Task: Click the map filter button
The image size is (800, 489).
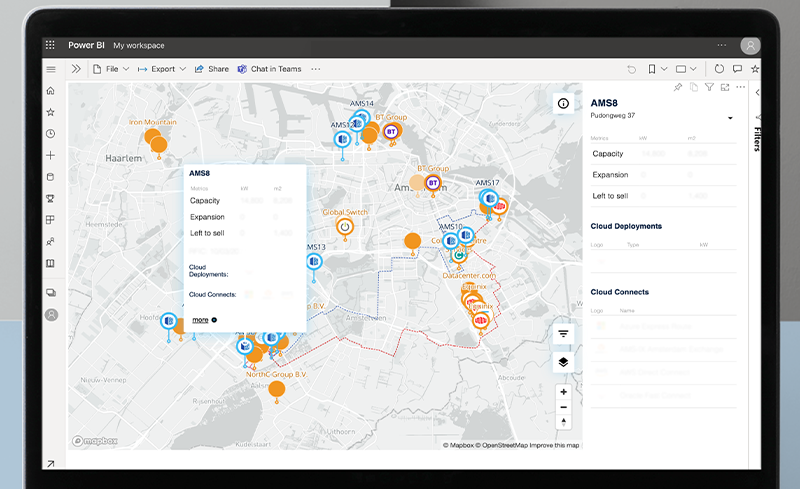Action: click(563, 334)
